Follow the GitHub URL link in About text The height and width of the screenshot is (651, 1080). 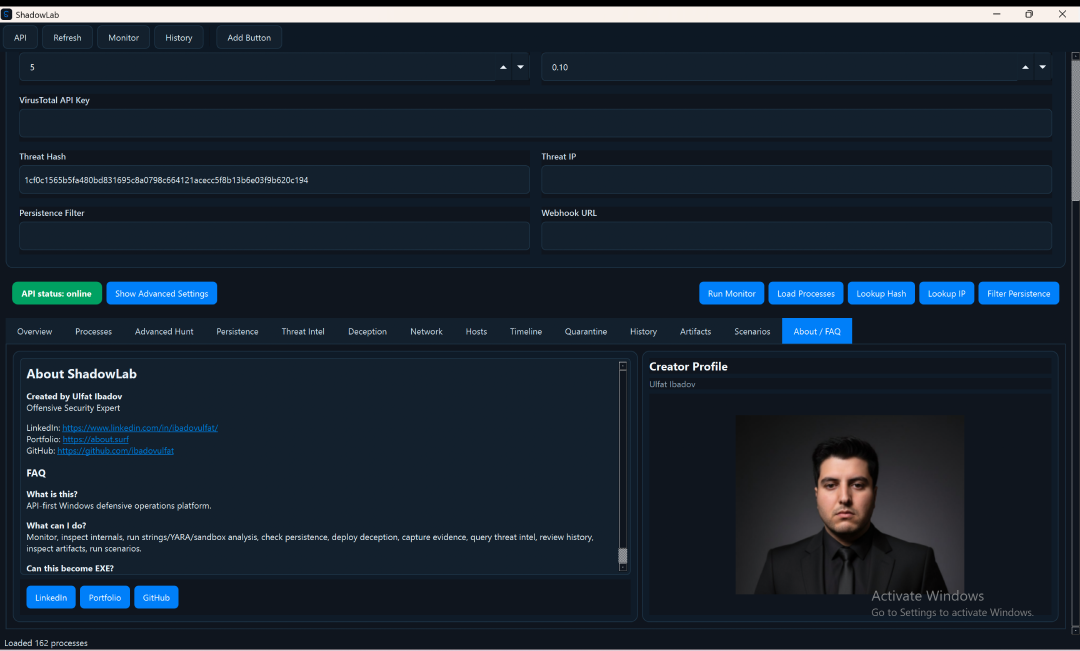coord(115,451)
